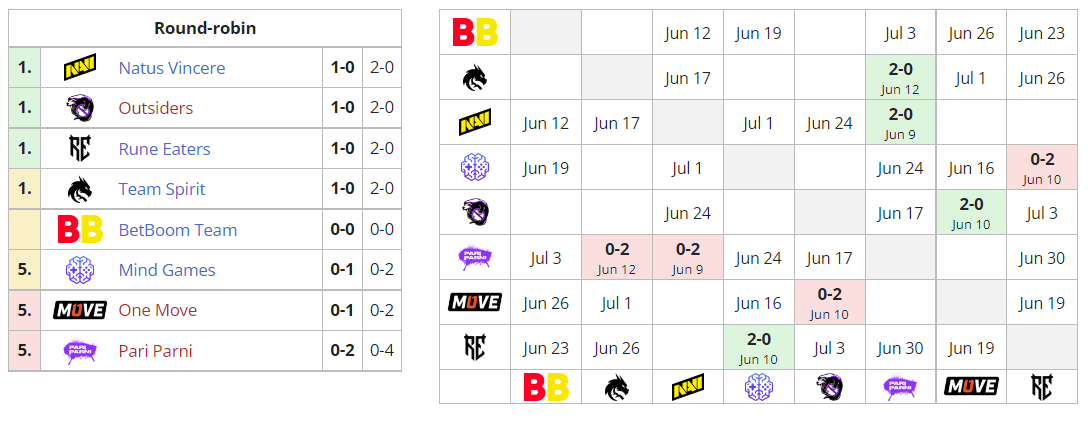1088x421 pixels.
Task: Click Rune Eaters logo in standings
Action: [79, 149]
